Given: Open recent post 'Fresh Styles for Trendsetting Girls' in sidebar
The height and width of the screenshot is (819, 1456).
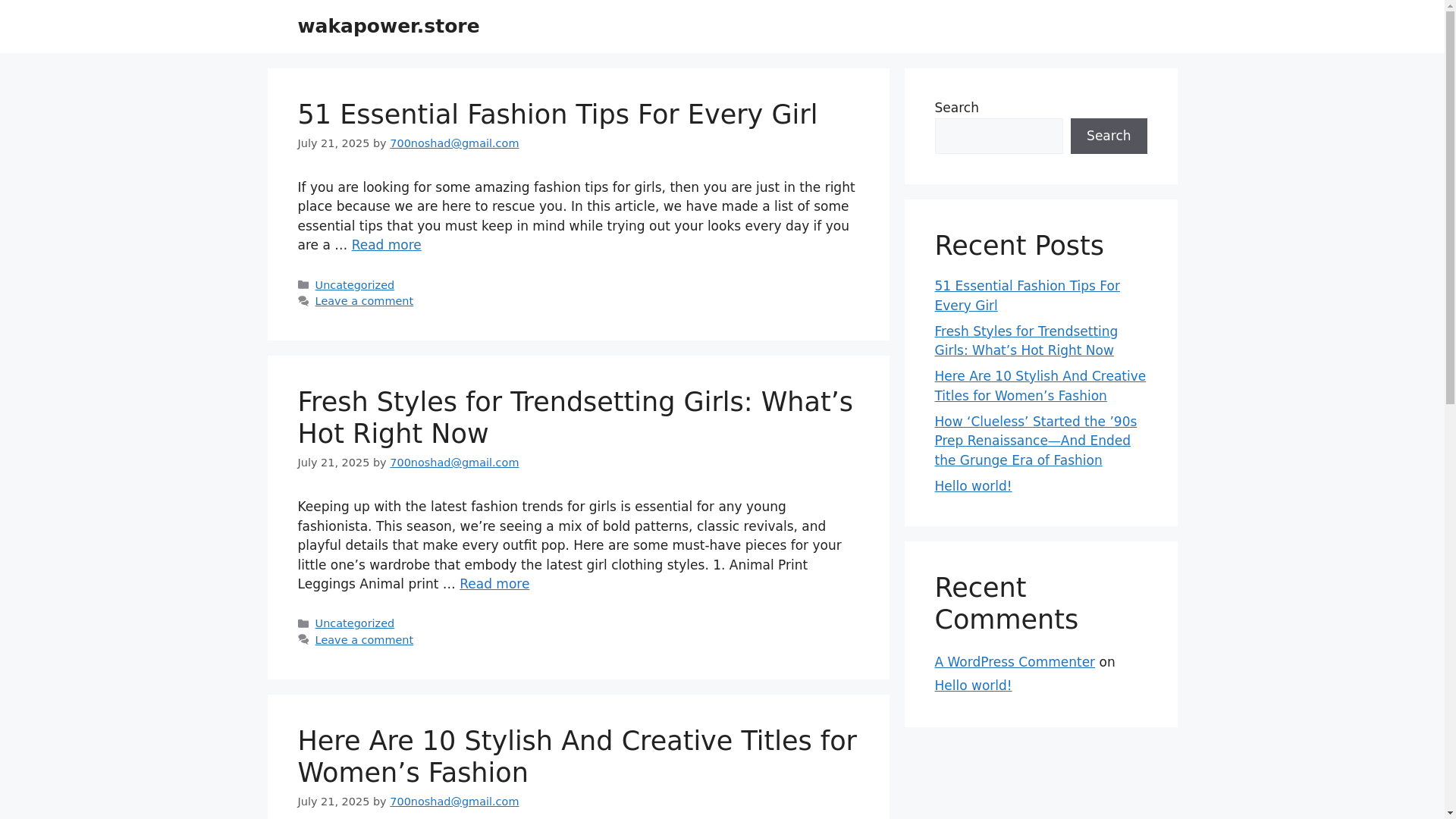Looking at the screenshot, I should 1026,340.
